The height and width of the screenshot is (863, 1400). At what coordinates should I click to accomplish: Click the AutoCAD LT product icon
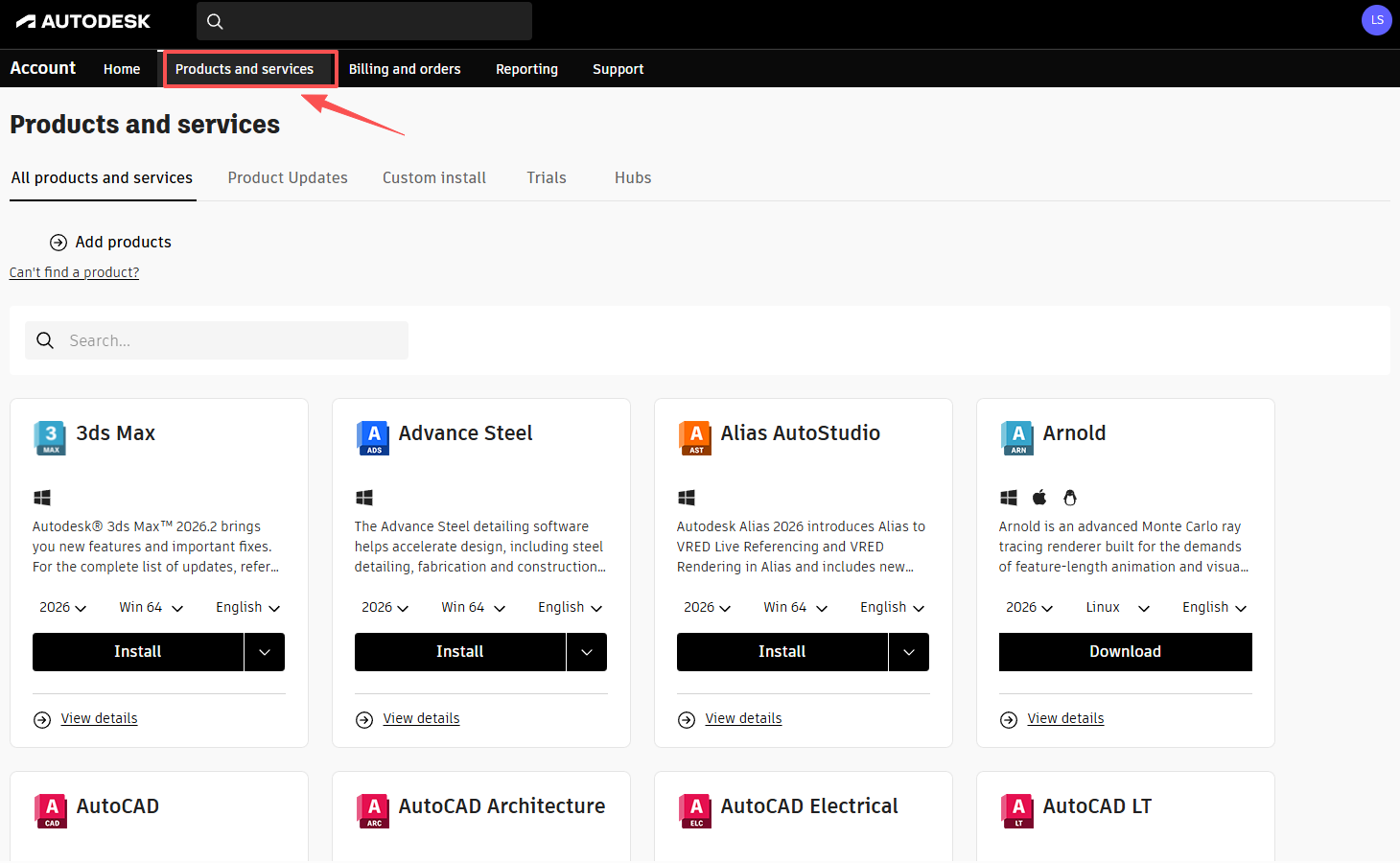coord(1016,810)
